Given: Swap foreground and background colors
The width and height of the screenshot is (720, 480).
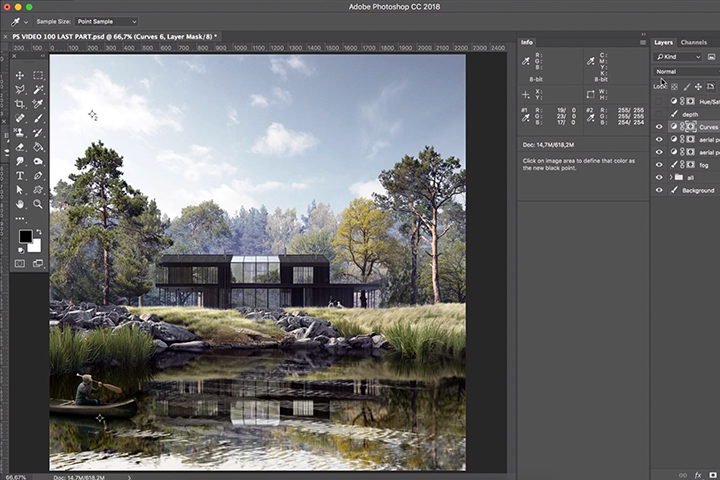Looking at the screenshot, I should [x=39, y=232].
